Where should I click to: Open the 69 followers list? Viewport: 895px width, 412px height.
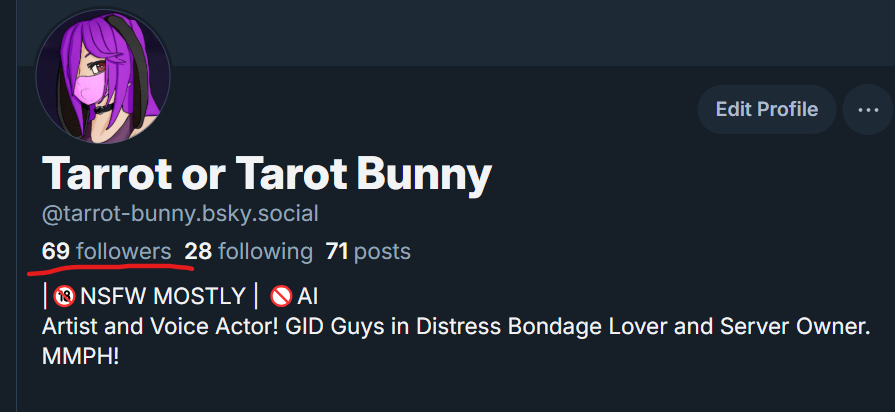[x=106, y=251]
